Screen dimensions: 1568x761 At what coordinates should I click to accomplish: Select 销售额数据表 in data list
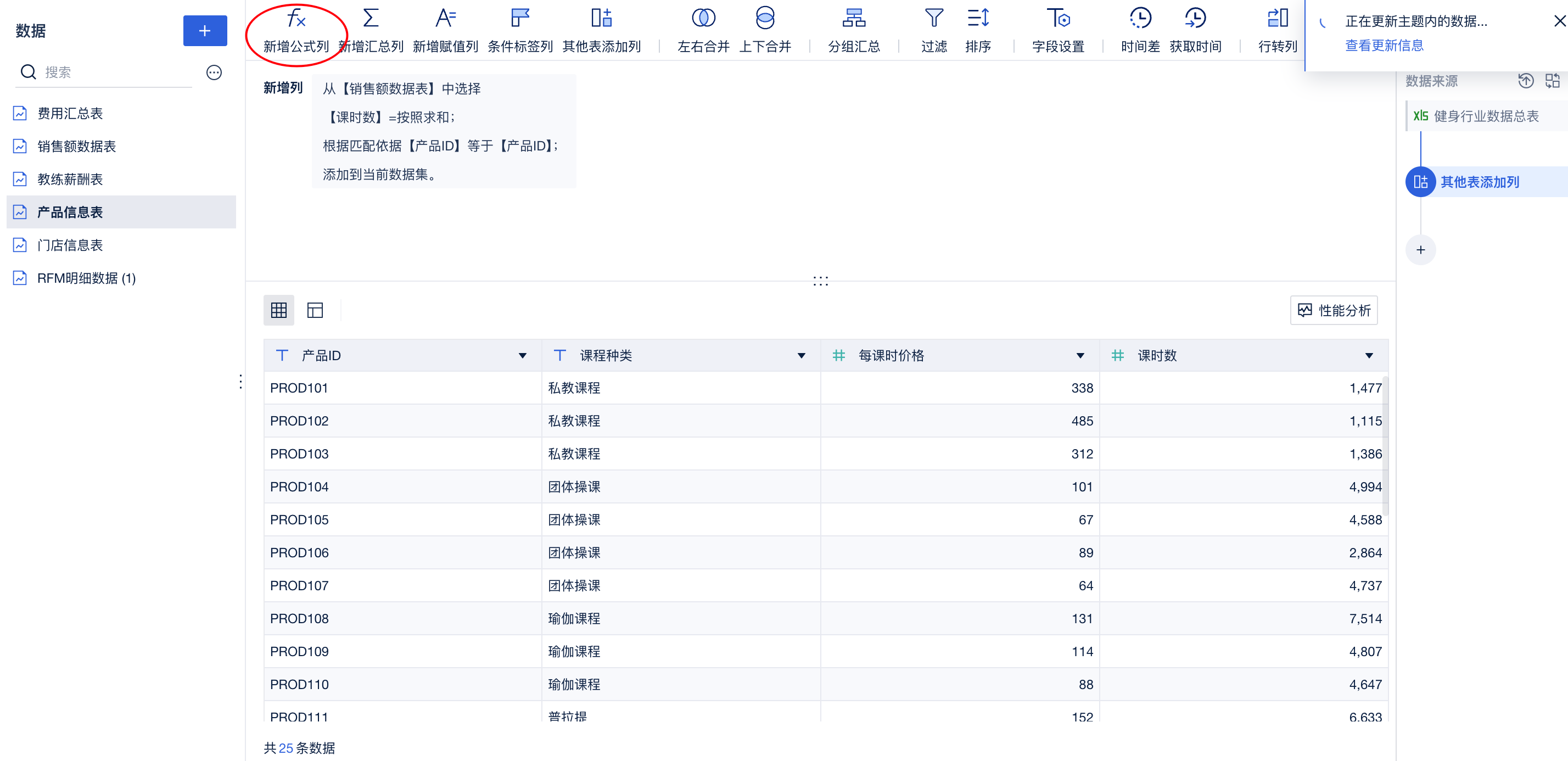(77, 146)
